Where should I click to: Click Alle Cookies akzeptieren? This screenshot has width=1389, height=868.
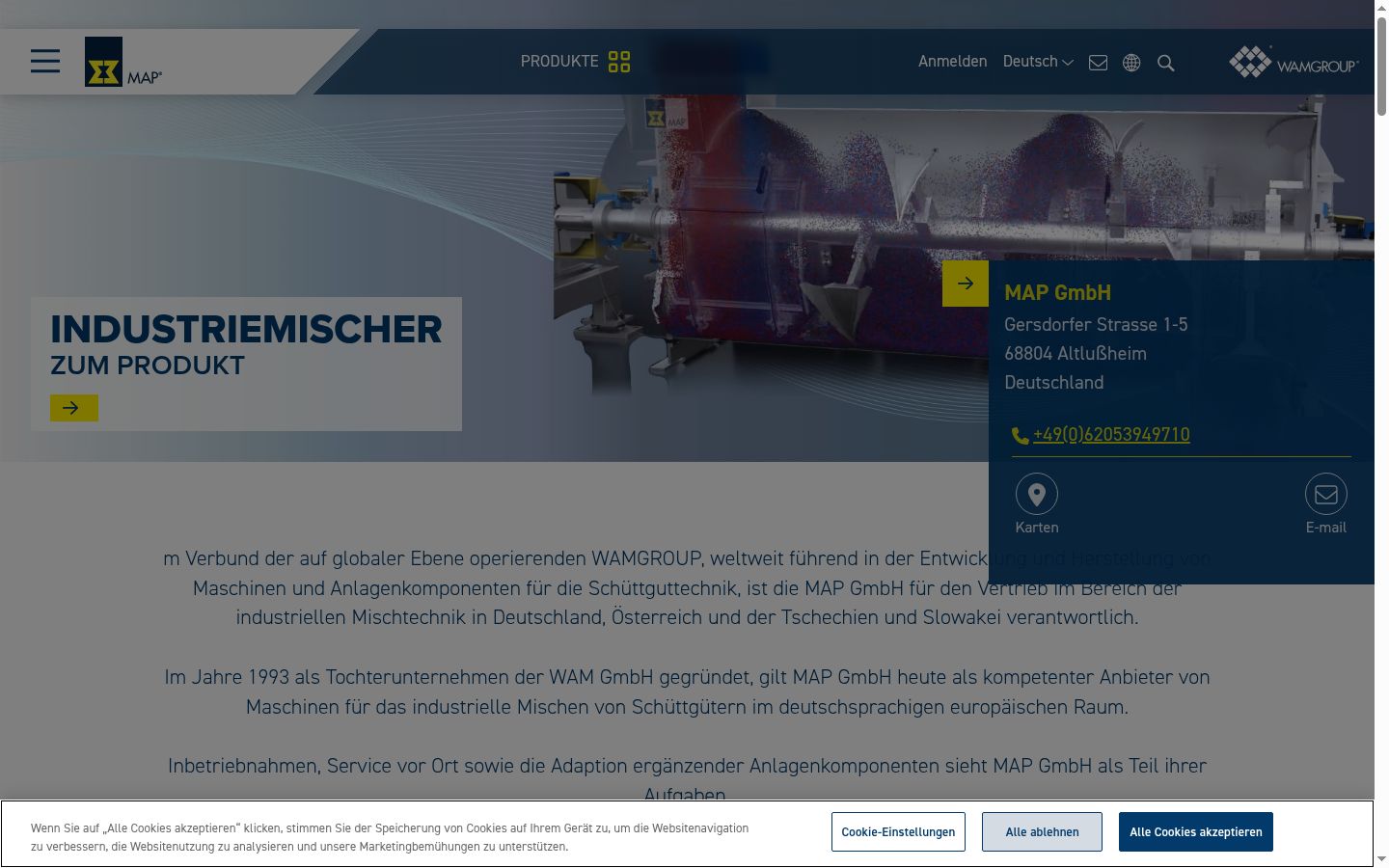[x=1196, y=832]
